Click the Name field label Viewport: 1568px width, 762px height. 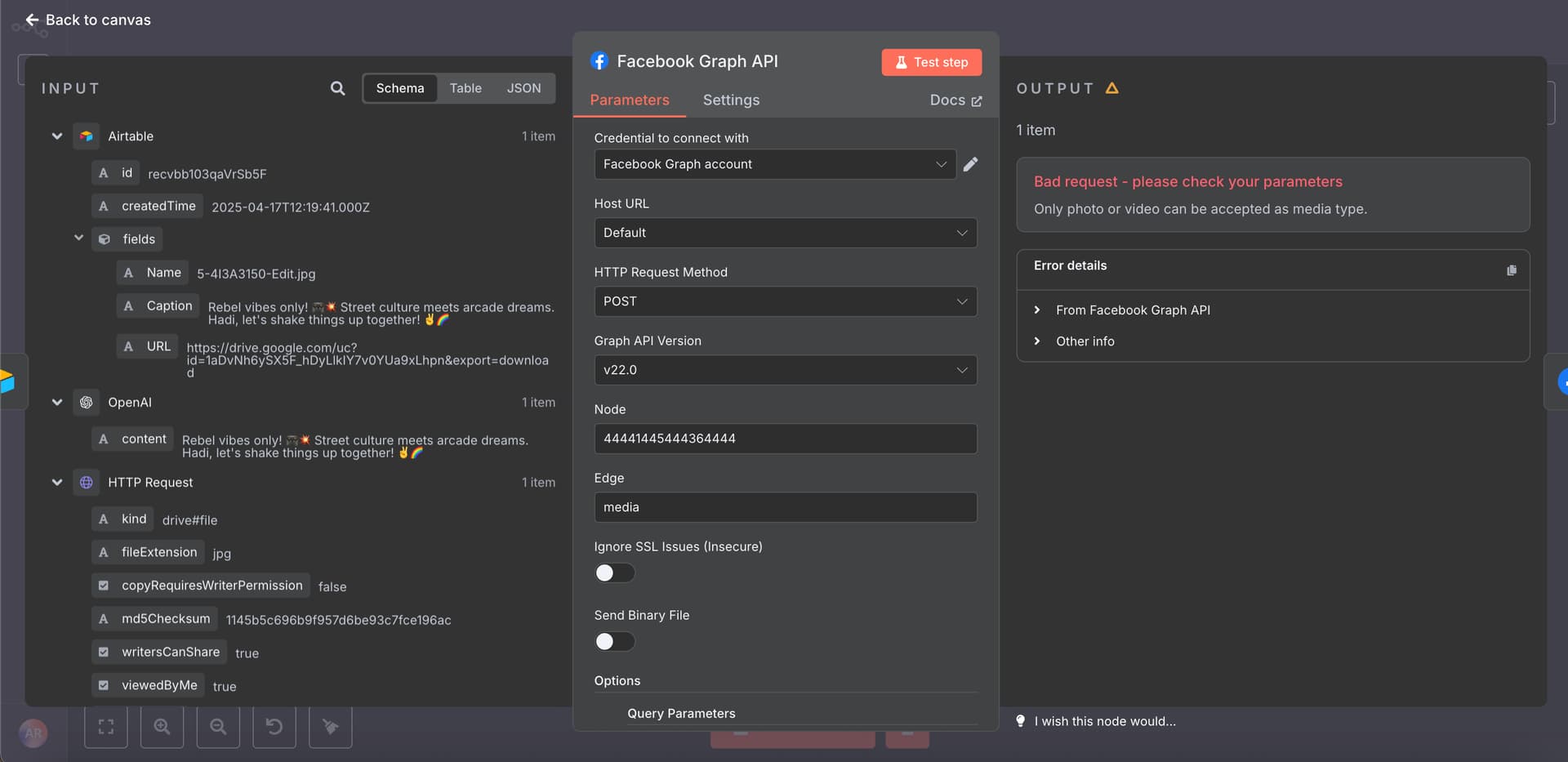(x=153, y=272)
